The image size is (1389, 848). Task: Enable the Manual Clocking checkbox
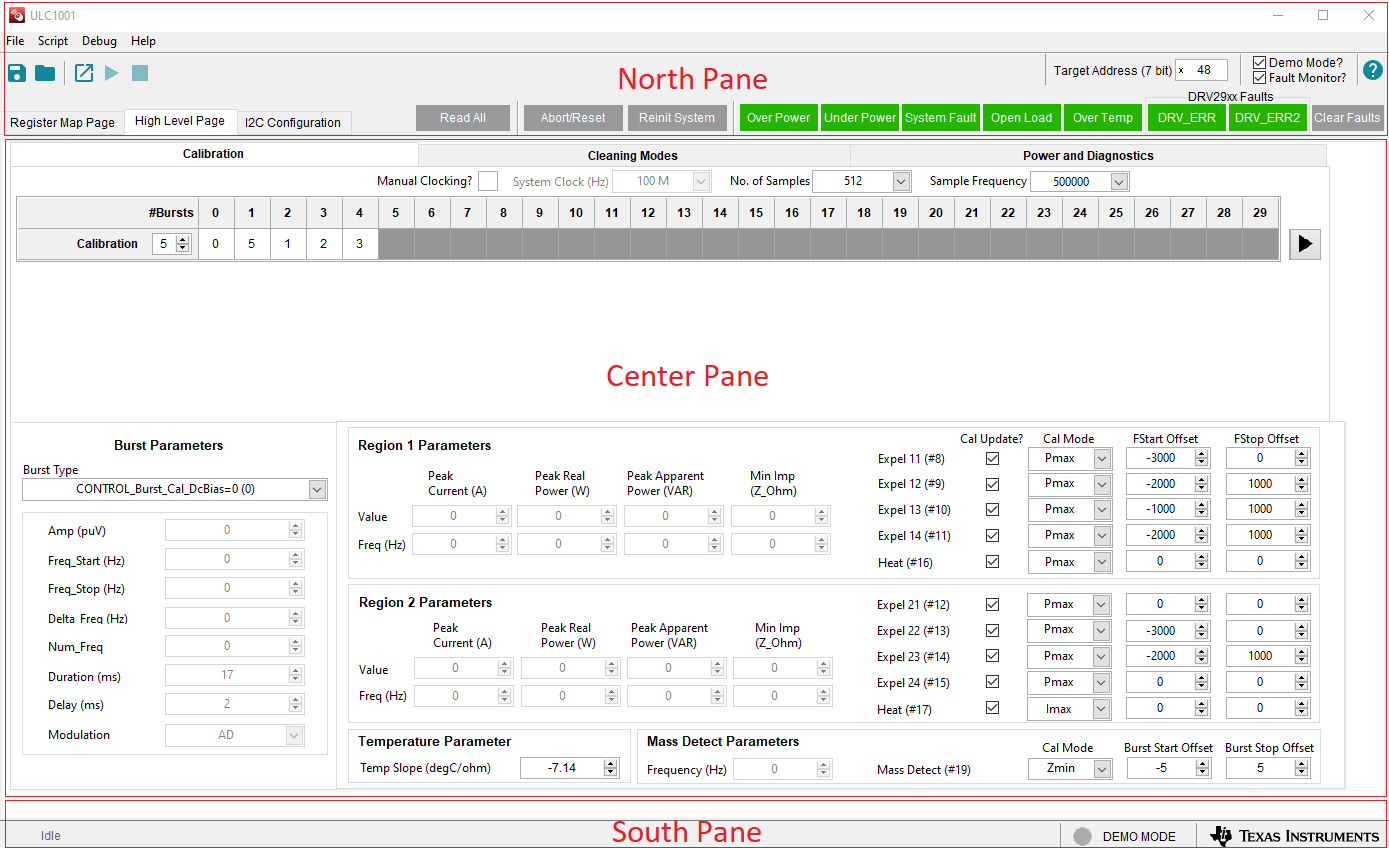[x=487, y=181]
